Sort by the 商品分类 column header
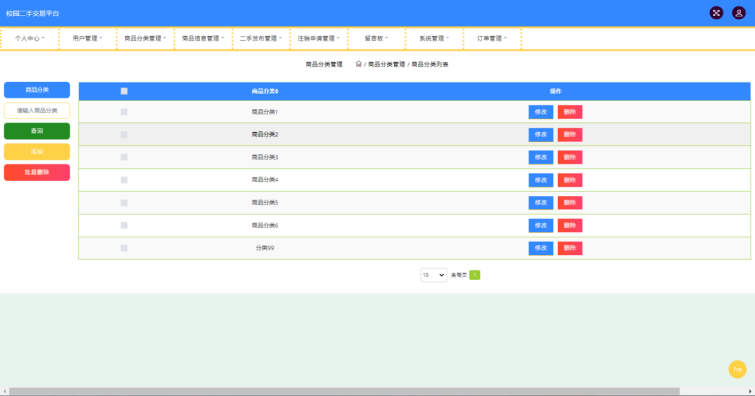This screenshot has height=396, width=755. [265, 91]
